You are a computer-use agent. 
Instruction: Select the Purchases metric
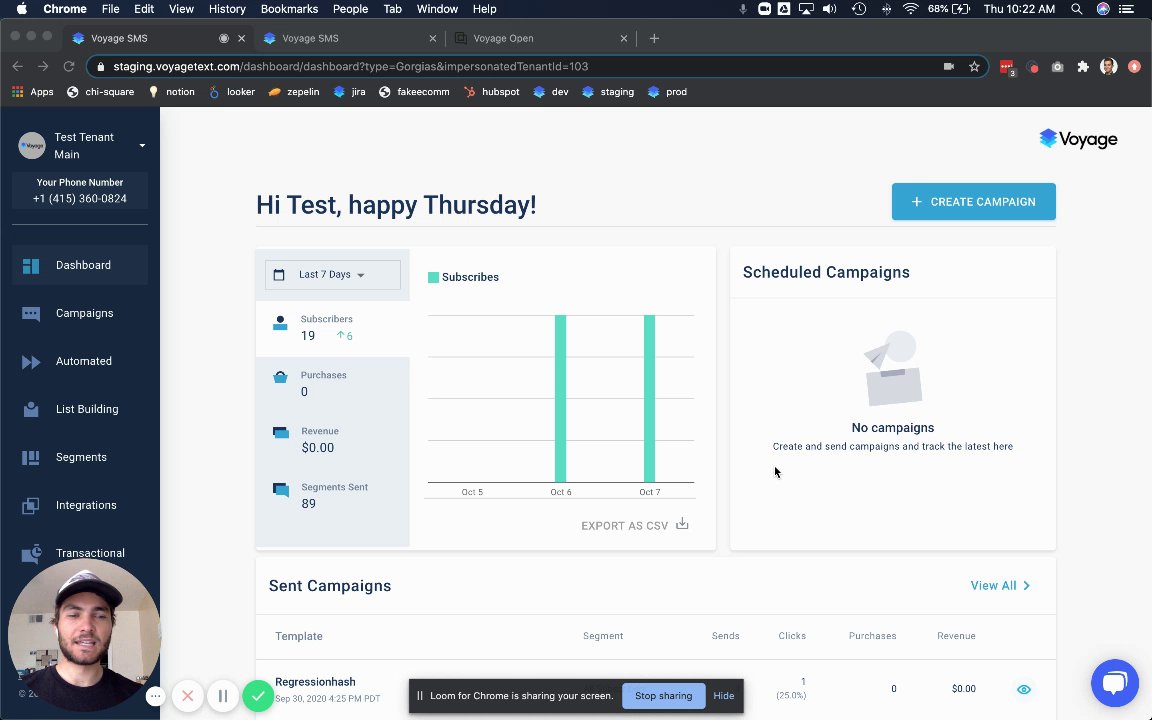click(x=333, y=384)
